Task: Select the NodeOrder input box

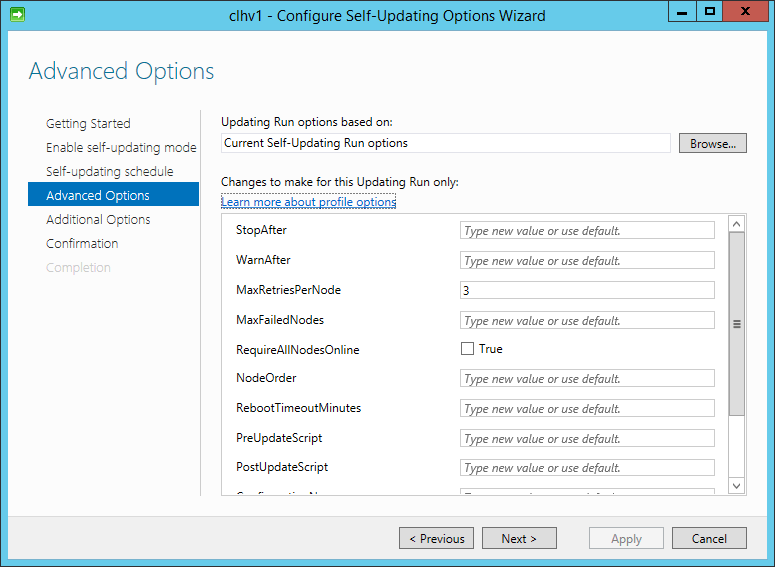Action: (587, 378)
